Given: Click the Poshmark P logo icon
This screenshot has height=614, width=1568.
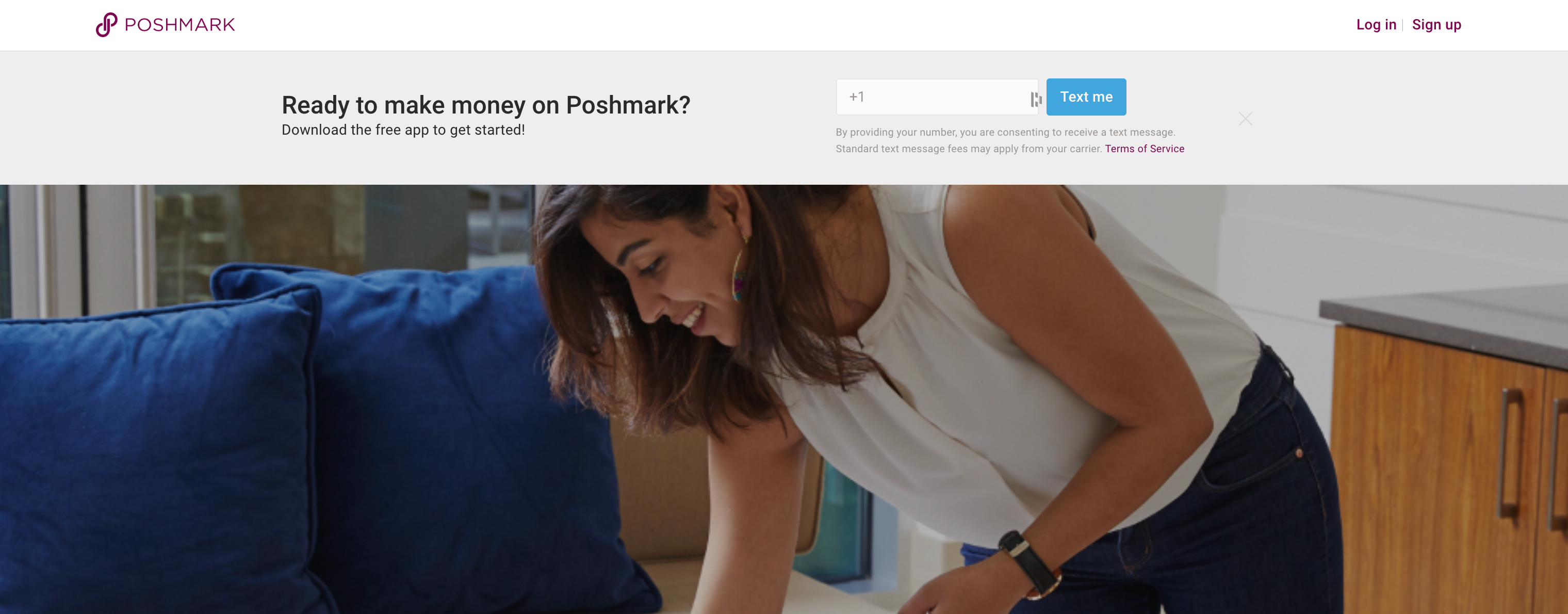Looking at the screenshot, I should (107, 25).
